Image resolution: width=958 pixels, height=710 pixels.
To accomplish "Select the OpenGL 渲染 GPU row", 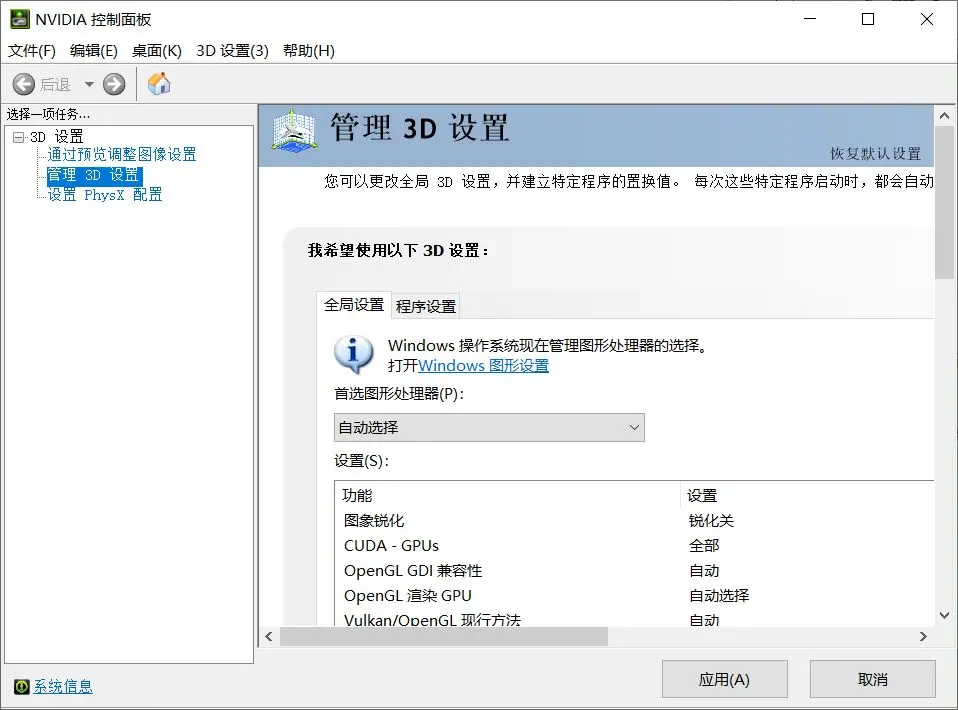I will tap(634, 596).
